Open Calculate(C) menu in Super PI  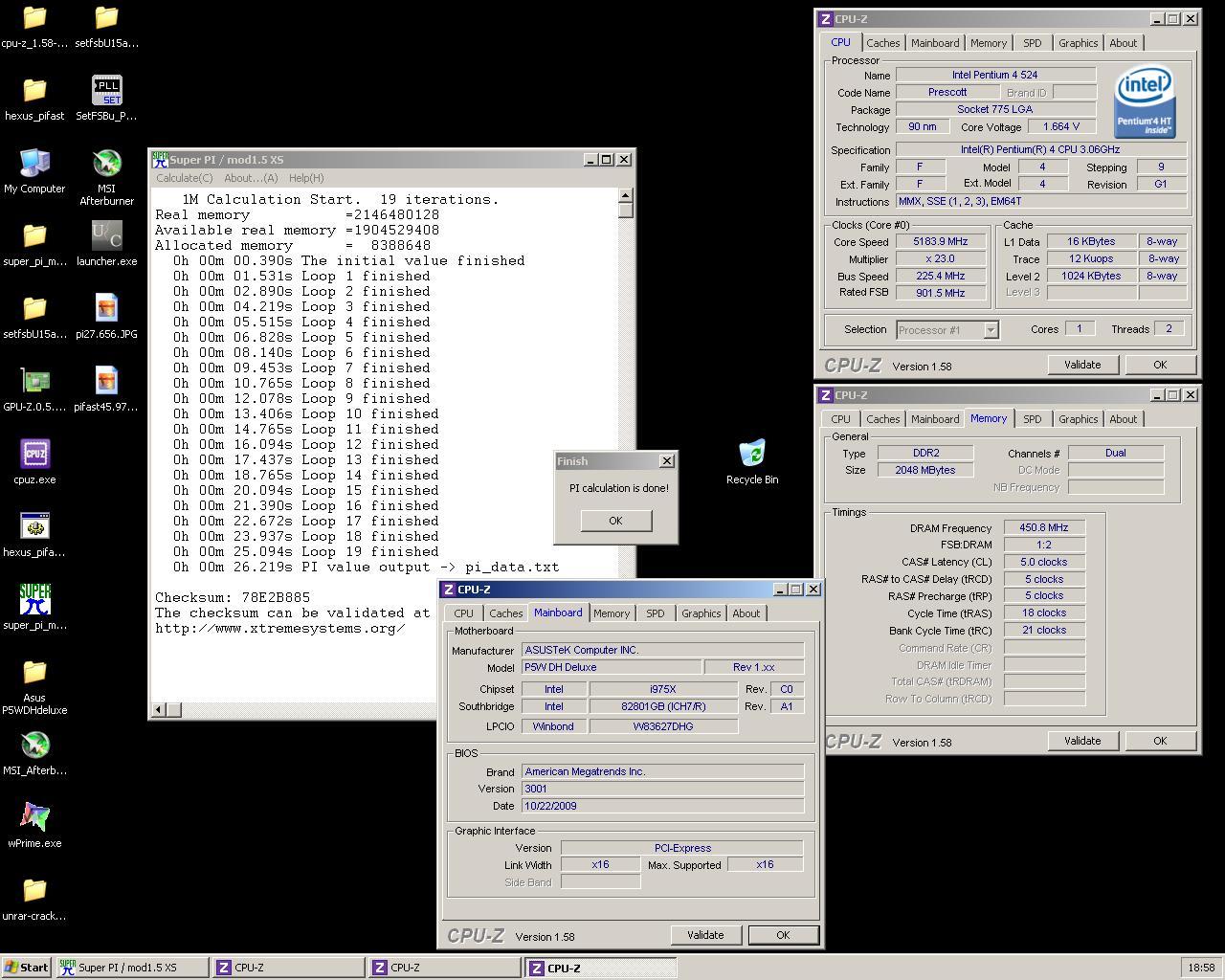185,178
